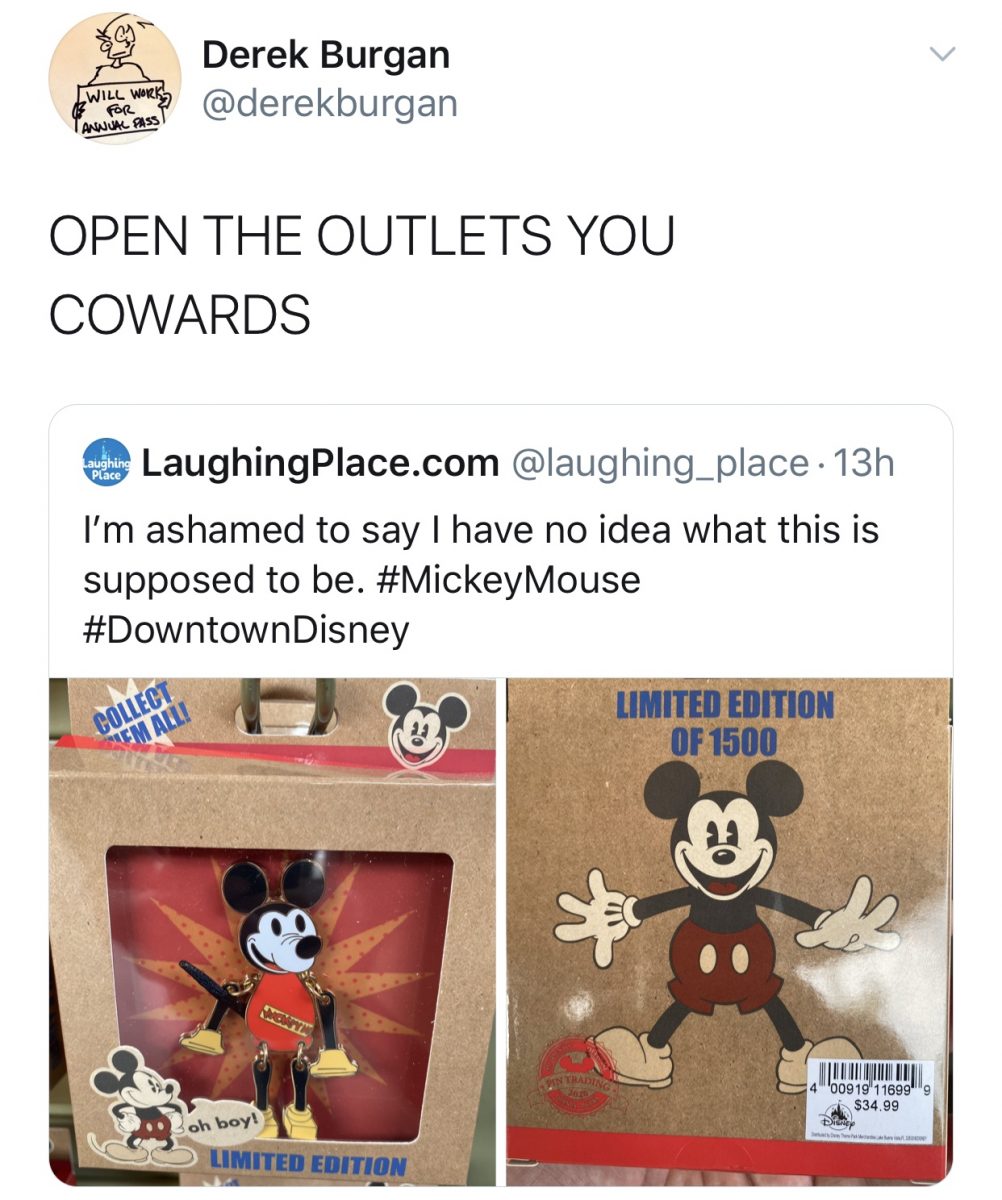Tap the @laughing_place handle
This screenshot has width=1002, height=1200.
[x=660, y=463]
